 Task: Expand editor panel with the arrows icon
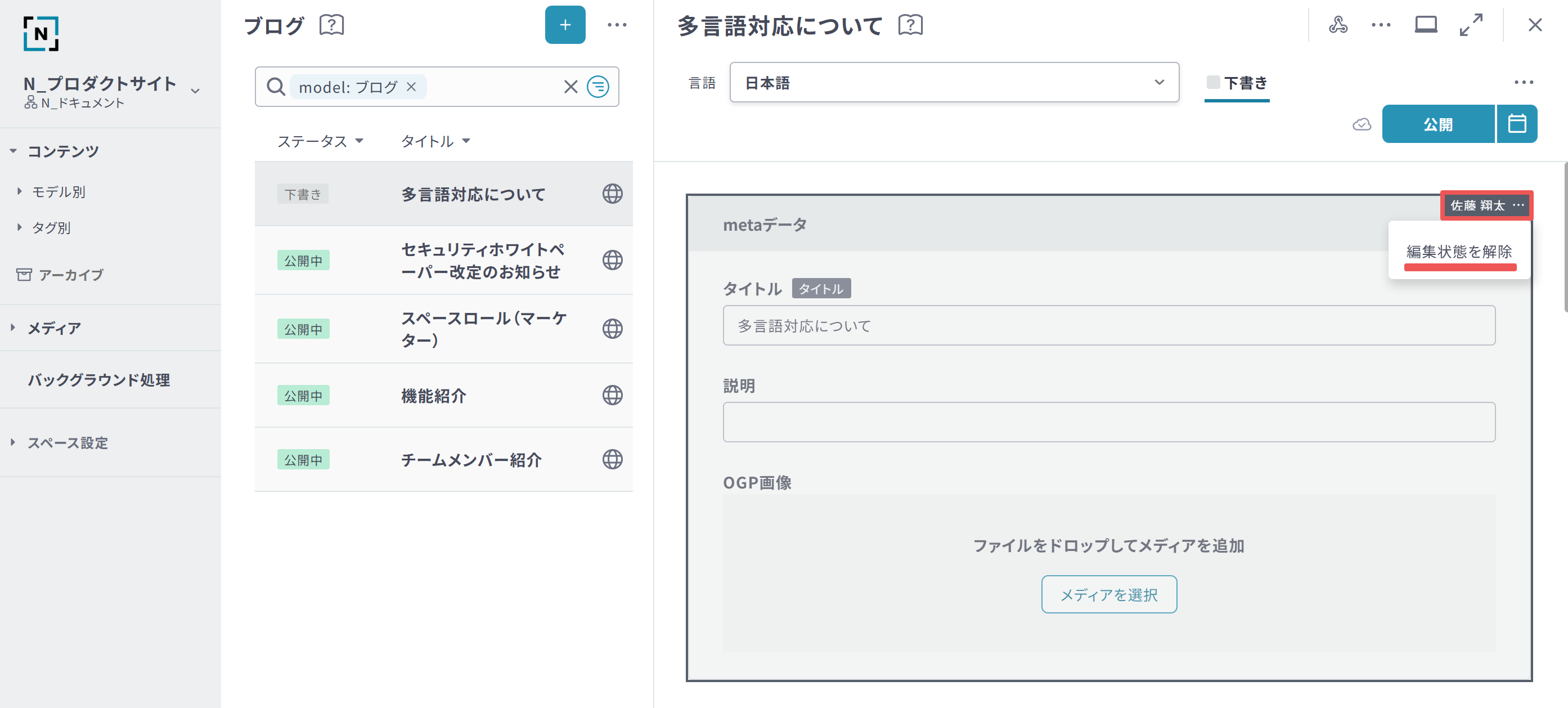(1471, 25)
